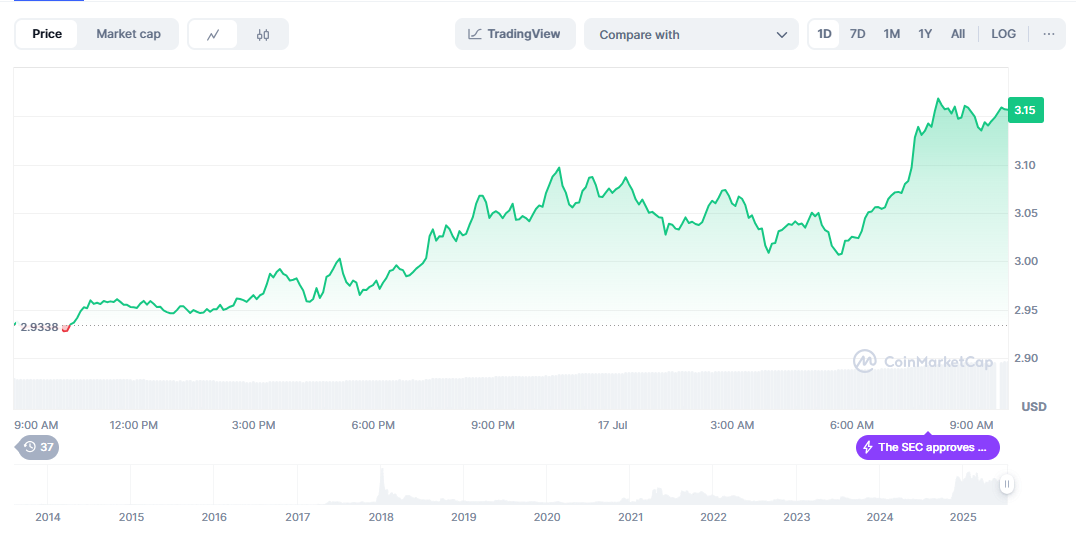Click the 3:00 PM axis label
This screenshot has width=1076, height=540.
[253, 425]
